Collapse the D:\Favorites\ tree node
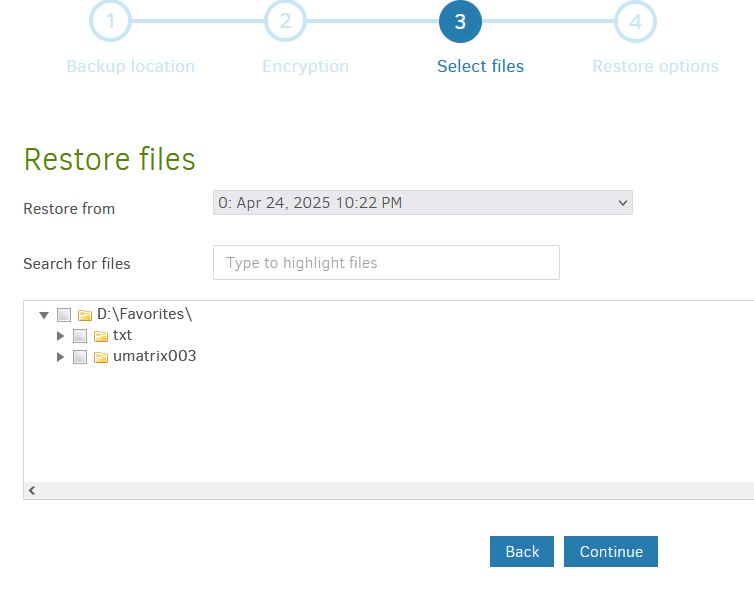Viewport: 754px width, 595px height. (x=44, y=315)
